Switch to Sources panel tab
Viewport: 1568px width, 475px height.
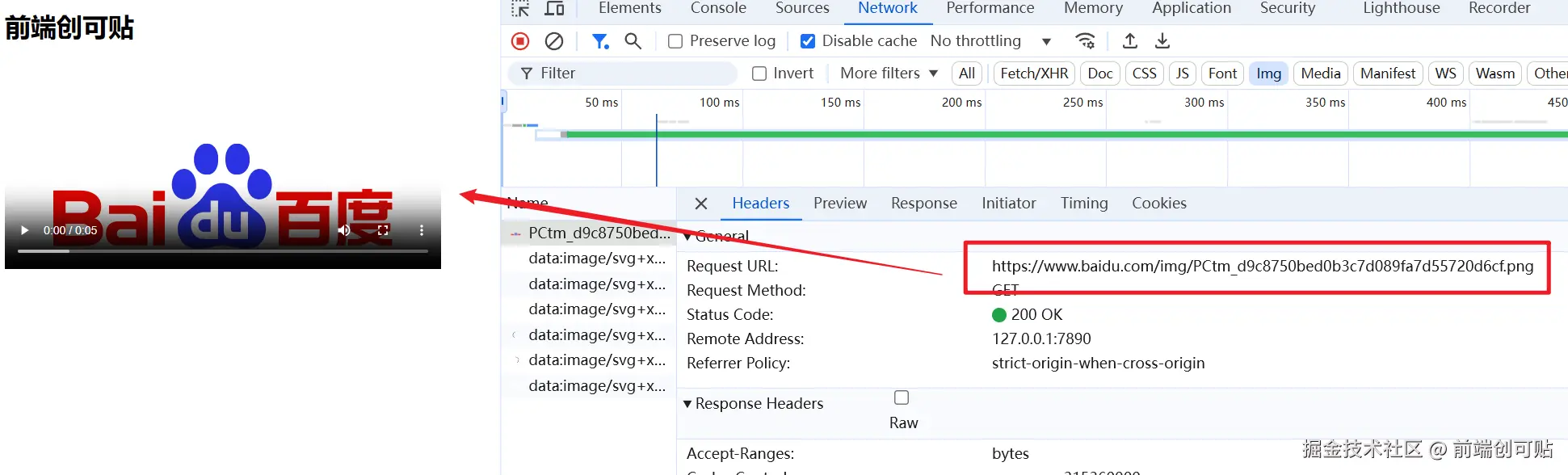click(x=802, y=8)
